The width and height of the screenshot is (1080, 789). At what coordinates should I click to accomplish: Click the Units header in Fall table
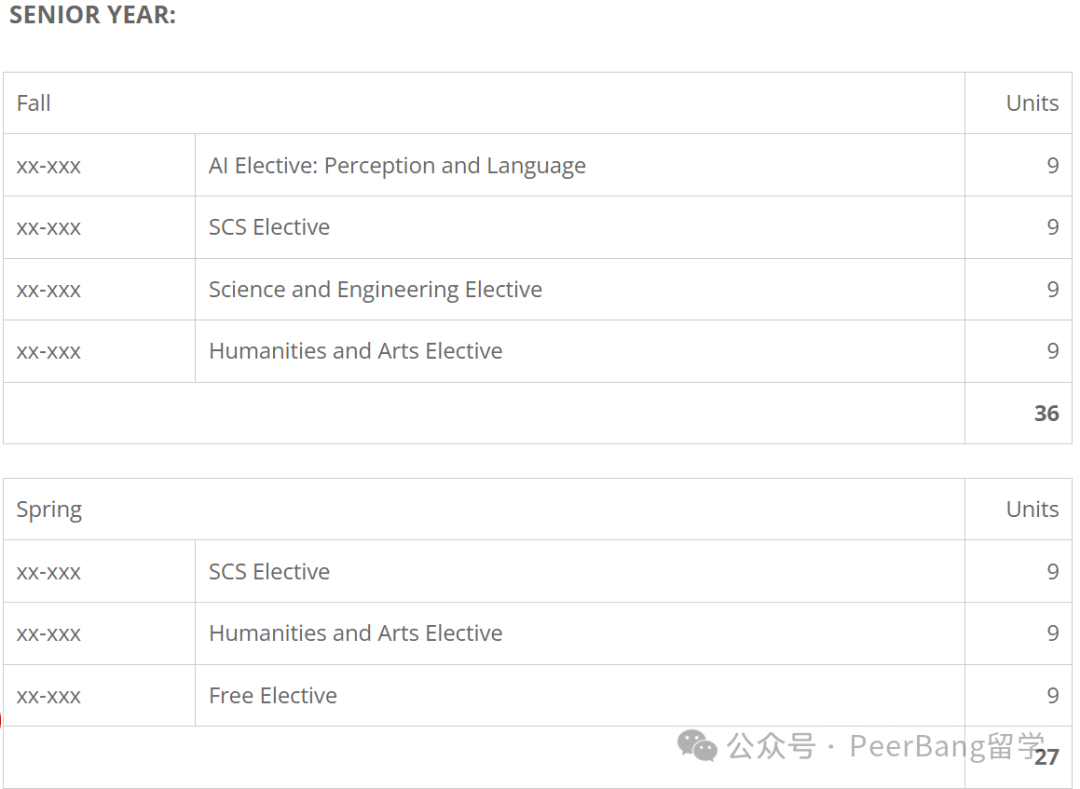(x=1032, y=103)
